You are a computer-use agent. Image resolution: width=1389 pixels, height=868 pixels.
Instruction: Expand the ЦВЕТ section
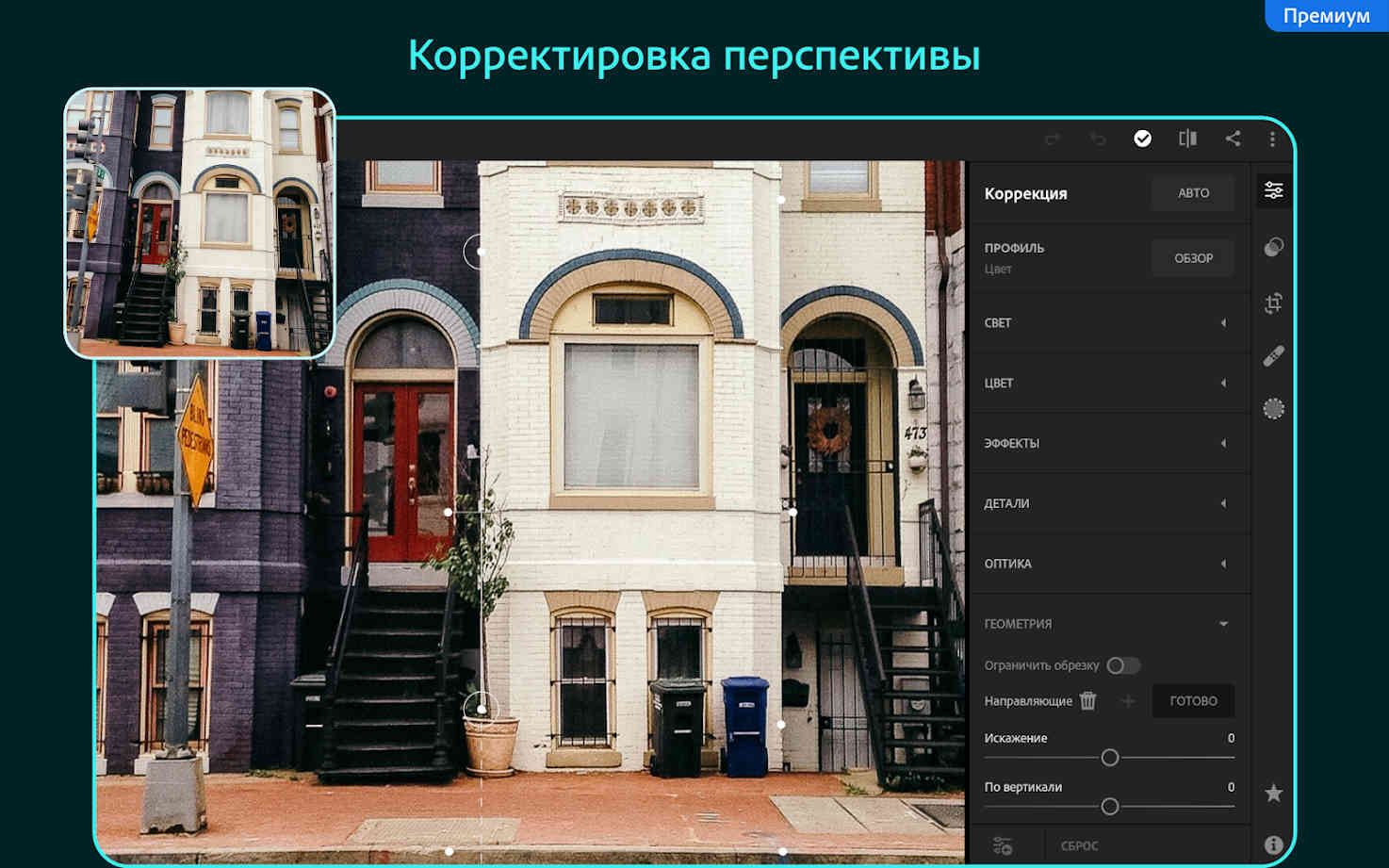click(x=1108, y=383)
